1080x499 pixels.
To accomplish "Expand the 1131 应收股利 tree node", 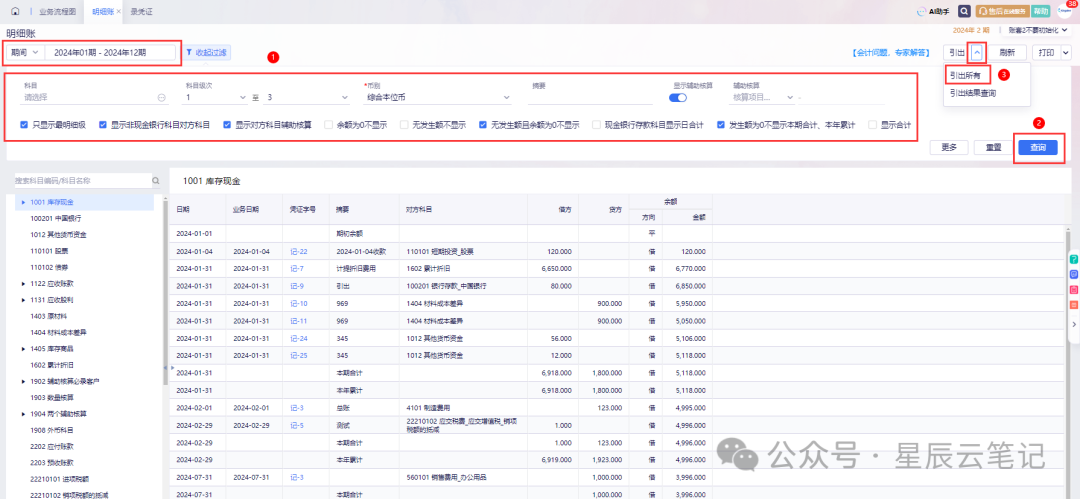I will coord(23,300).
